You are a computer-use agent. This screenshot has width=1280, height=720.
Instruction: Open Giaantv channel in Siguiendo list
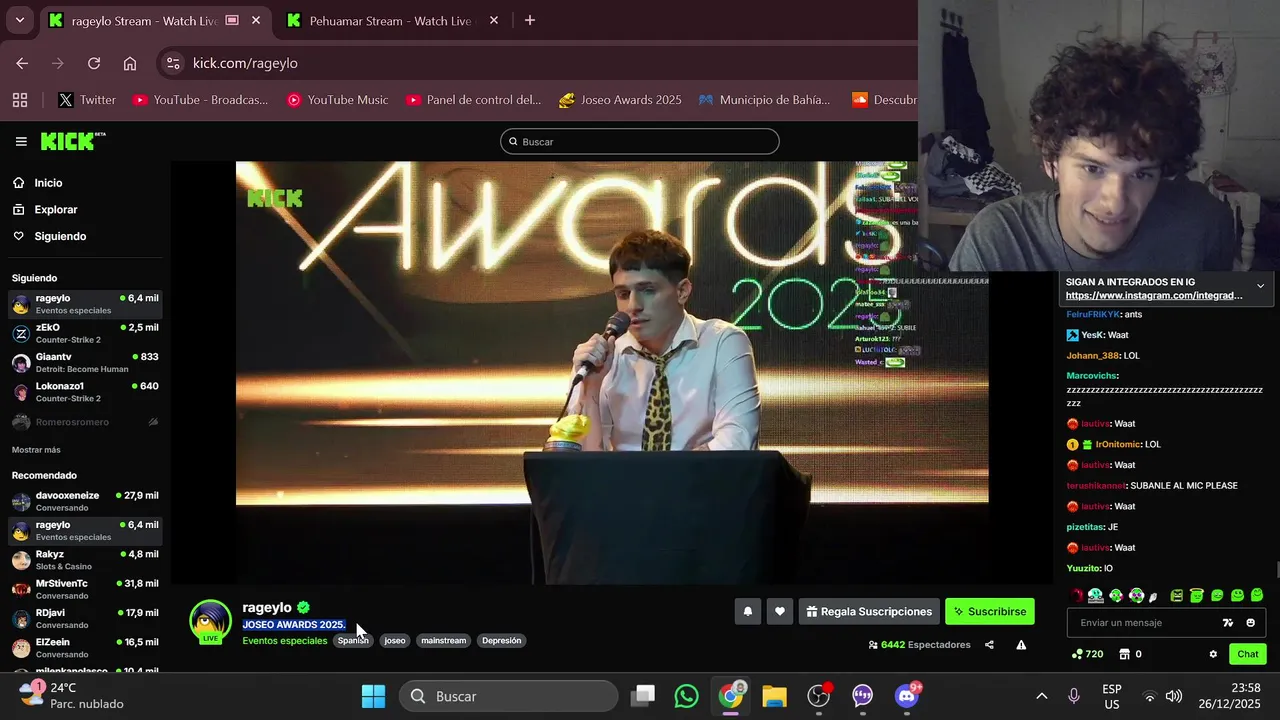pyautogui.click(x=85, y=362)
